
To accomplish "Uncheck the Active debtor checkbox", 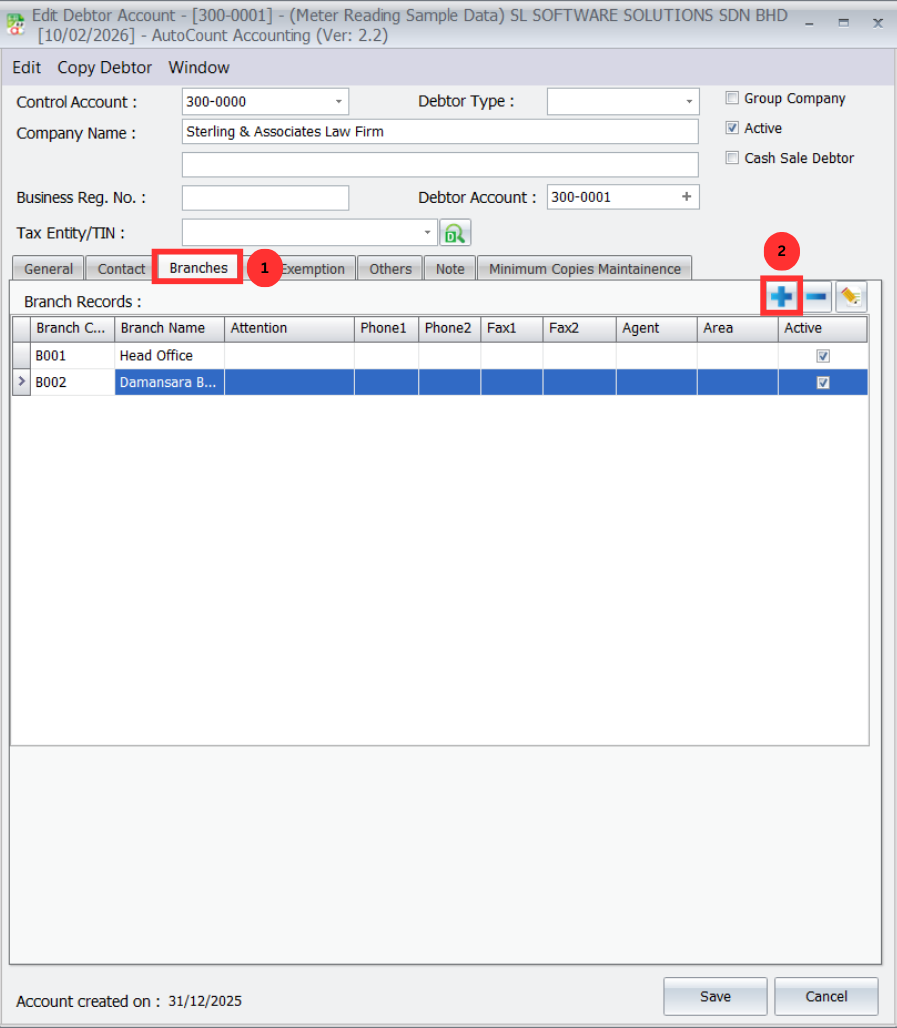I will 733,128.
